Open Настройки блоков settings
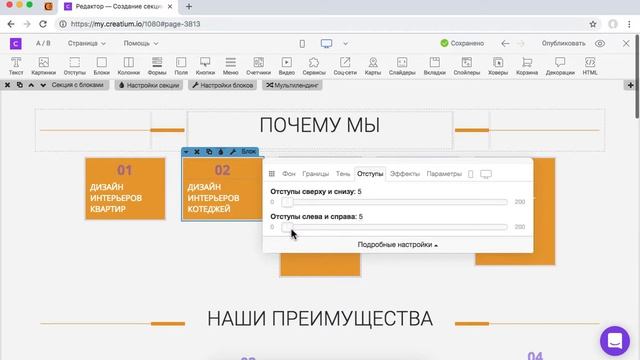 pyautogui.click(x=222, y=85)
